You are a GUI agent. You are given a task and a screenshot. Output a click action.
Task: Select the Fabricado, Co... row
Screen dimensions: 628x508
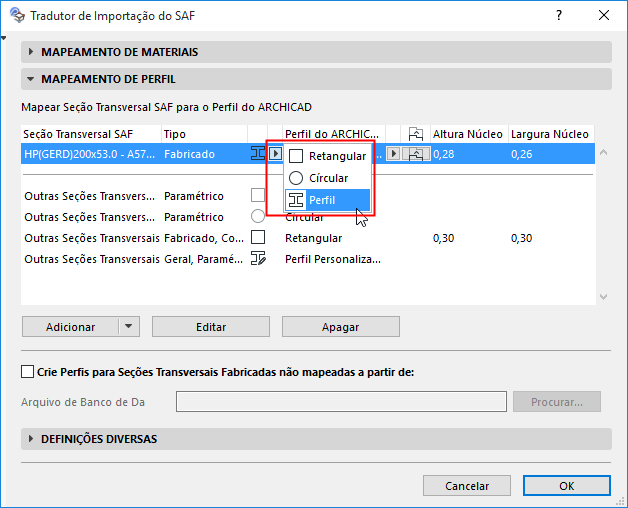[x=308, y=238]
